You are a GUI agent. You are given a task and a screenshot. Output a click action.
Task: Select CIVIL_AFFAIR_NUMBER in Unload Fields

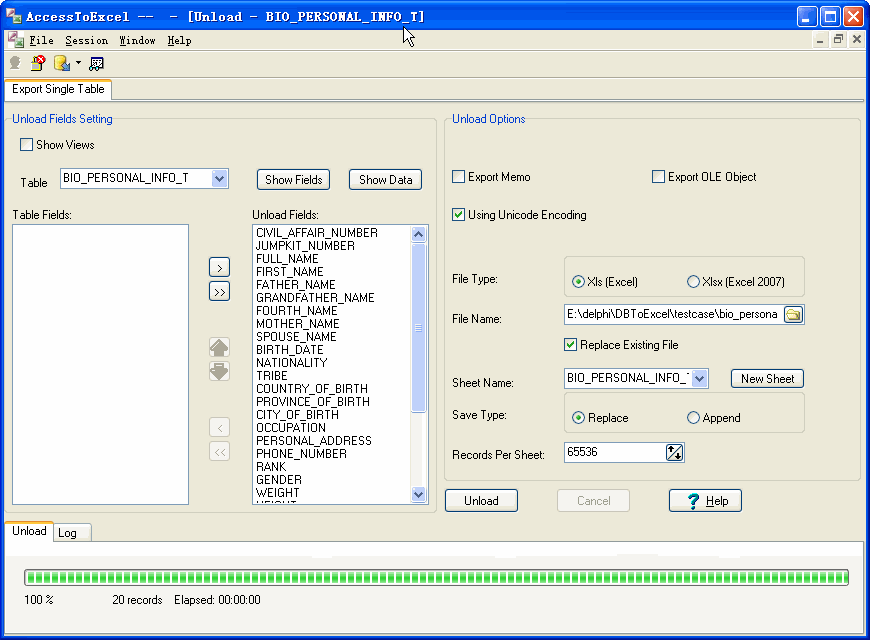click(x=317, y=233)
